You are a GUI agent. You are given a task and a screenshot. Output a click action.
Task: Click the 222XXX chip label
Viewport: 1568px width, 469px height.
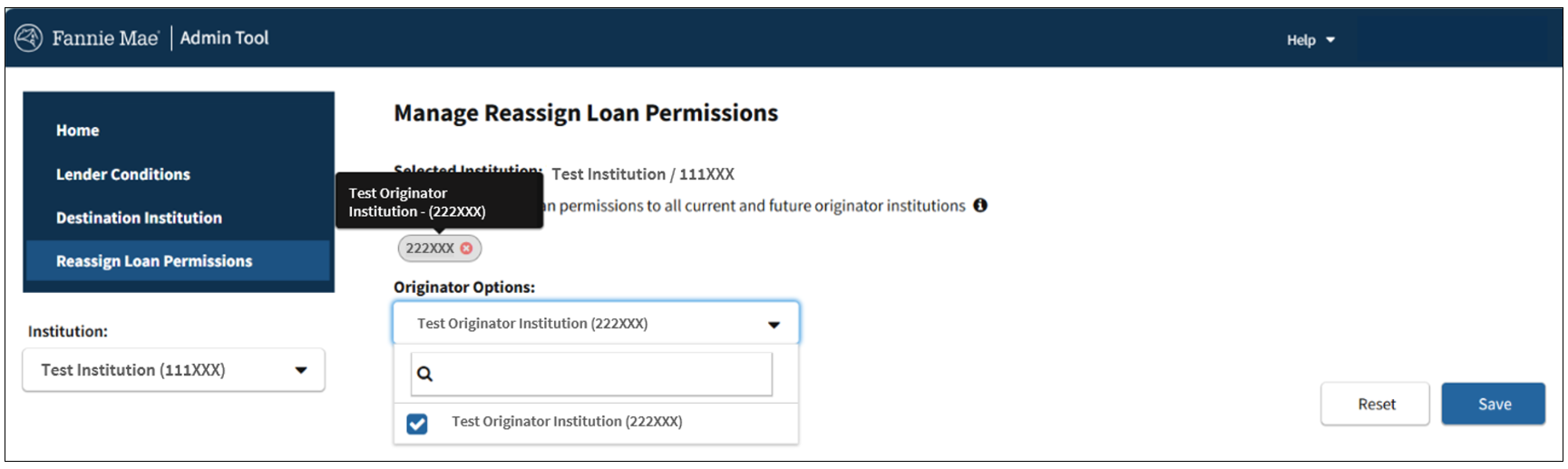tap(430, 249)
